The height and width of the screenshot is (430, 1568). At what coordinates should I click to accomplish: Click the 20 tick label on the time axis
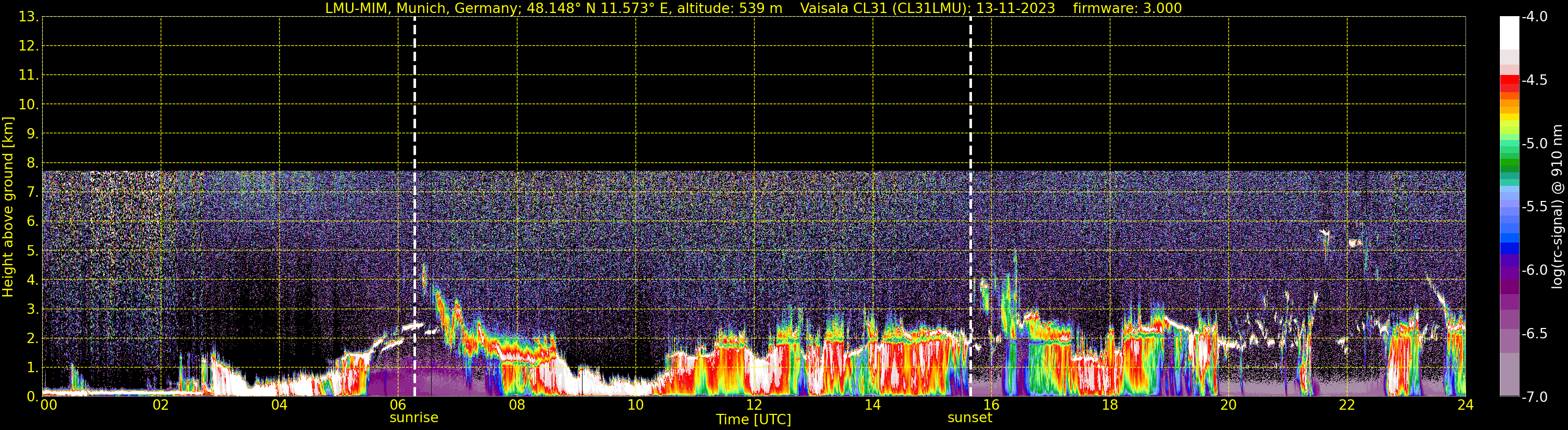click(x=1228, y=405)
